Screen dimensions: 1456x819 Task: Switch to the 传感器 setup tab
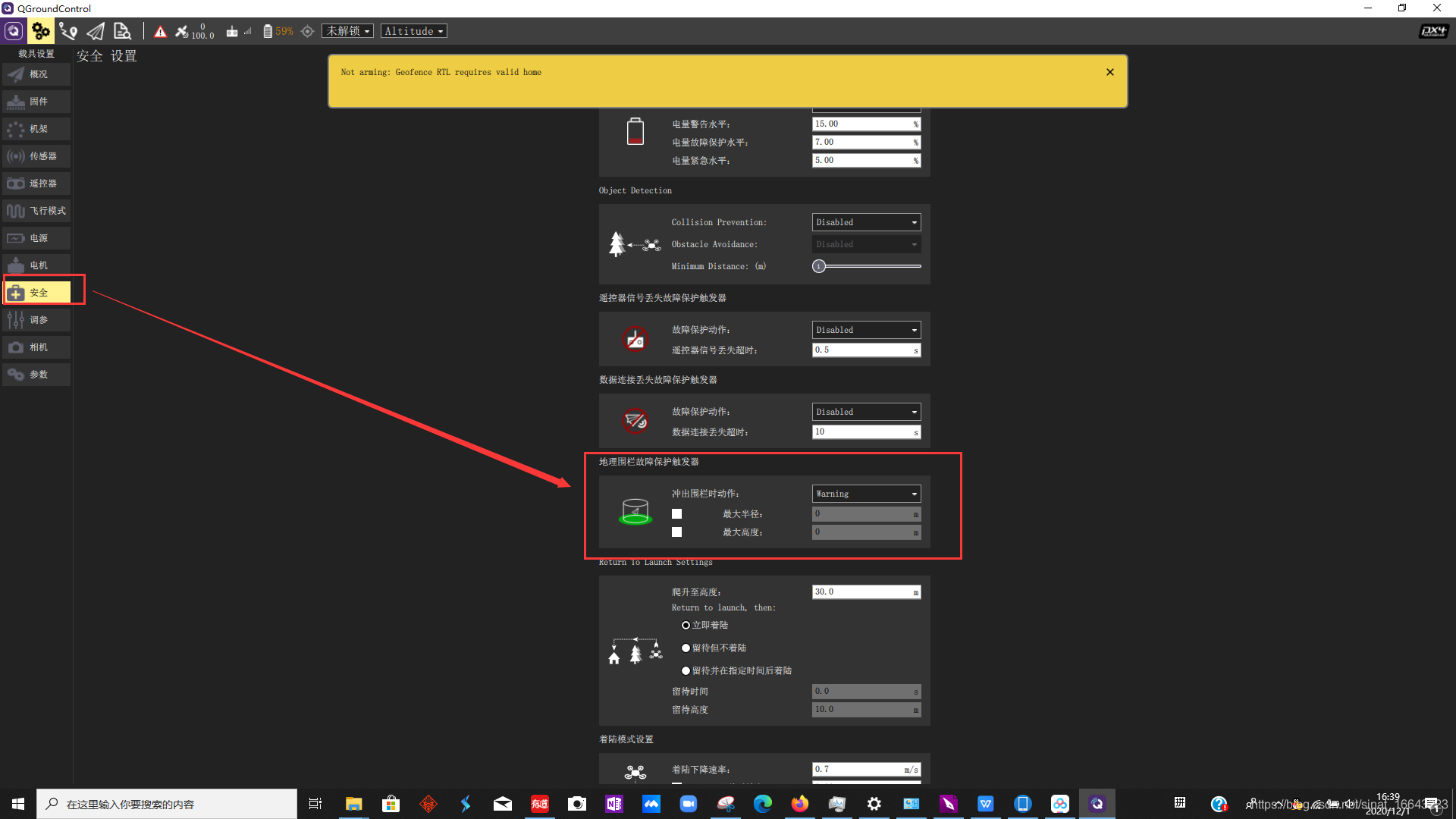click(x=36, y=156)
